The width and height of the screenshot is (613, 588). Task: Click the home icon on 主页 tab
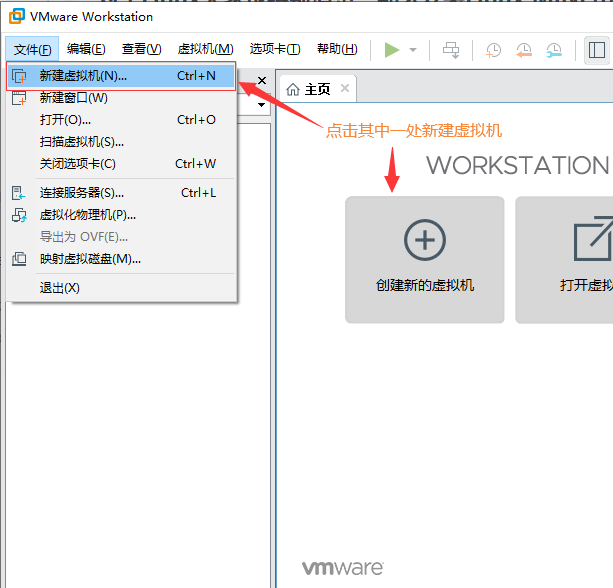coord(293,90)
